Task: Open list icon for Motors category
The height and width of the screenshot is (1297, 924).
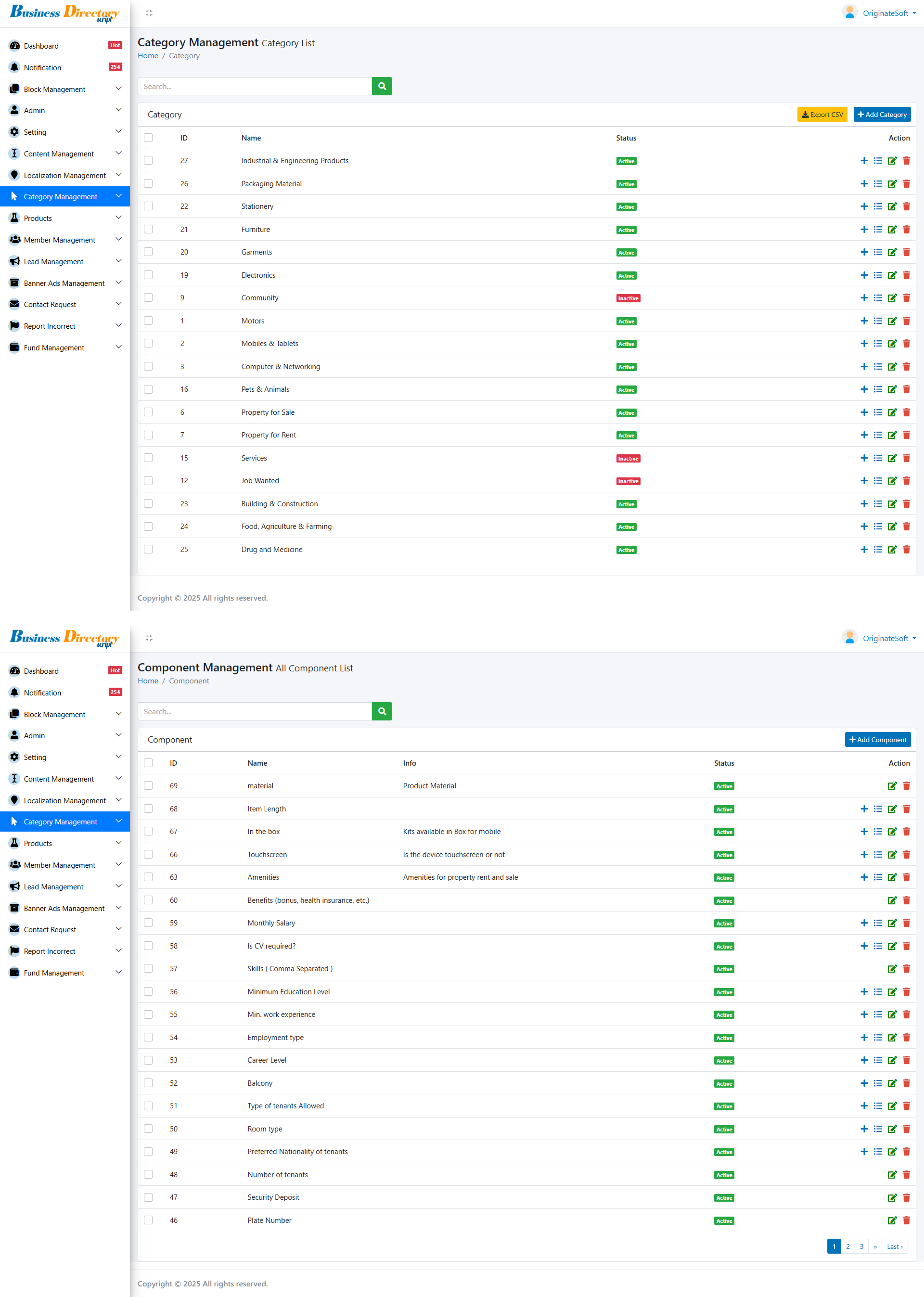Action: point(878,321)
